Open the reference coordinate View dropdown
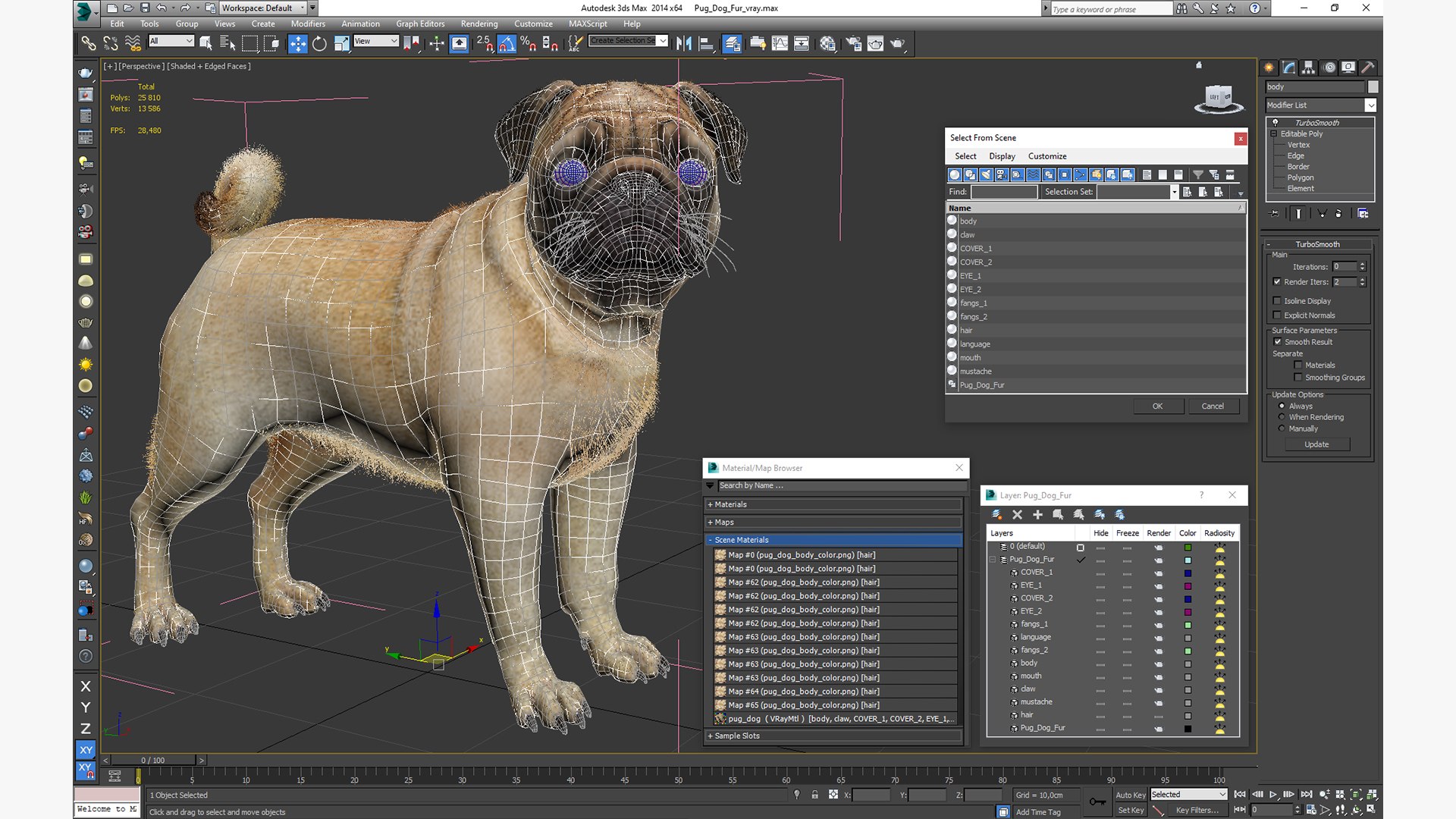Viewport: 1456px width, 819px height. [x=375, y=41]
